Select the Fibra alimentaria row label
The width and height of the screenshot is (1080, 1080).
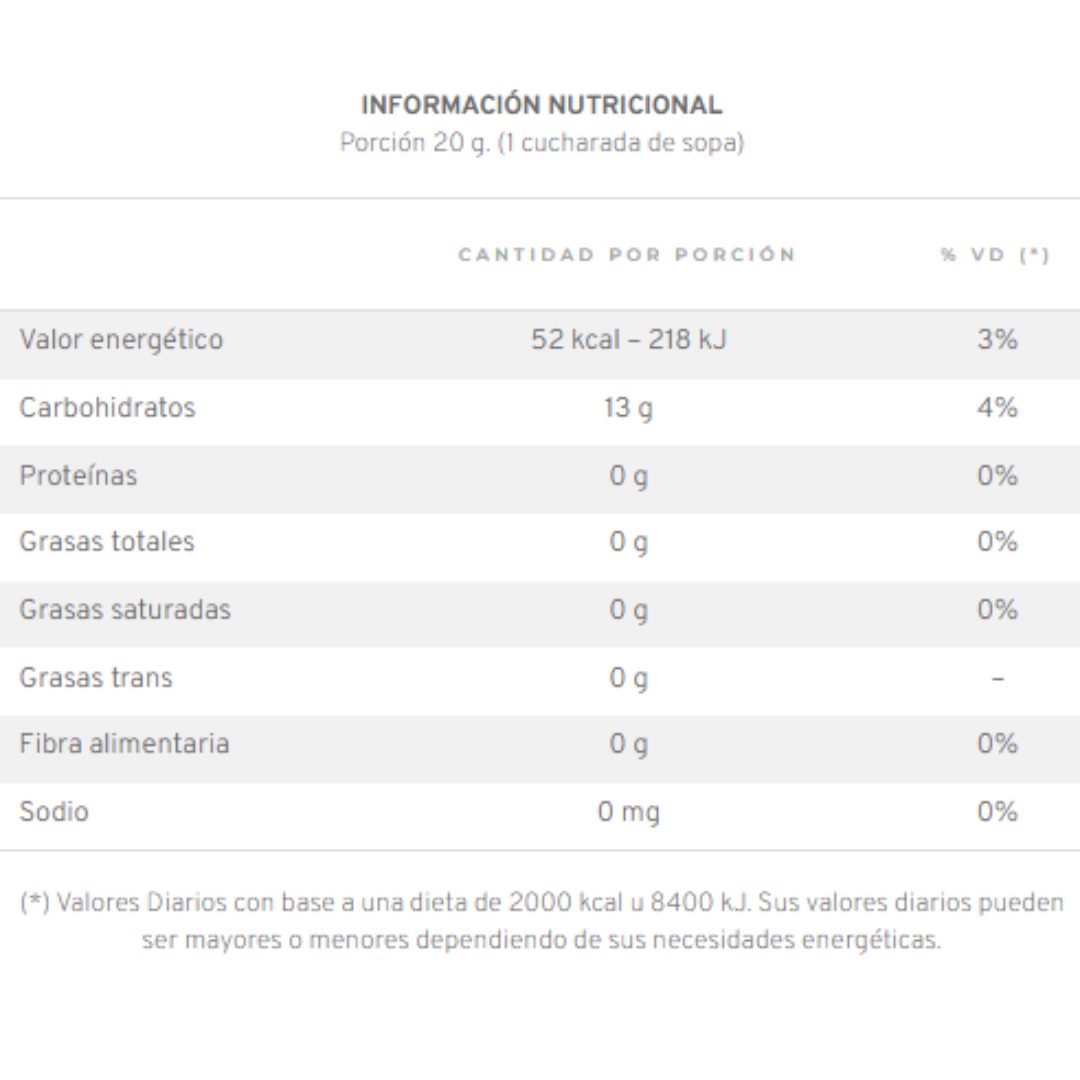(124, 744)
